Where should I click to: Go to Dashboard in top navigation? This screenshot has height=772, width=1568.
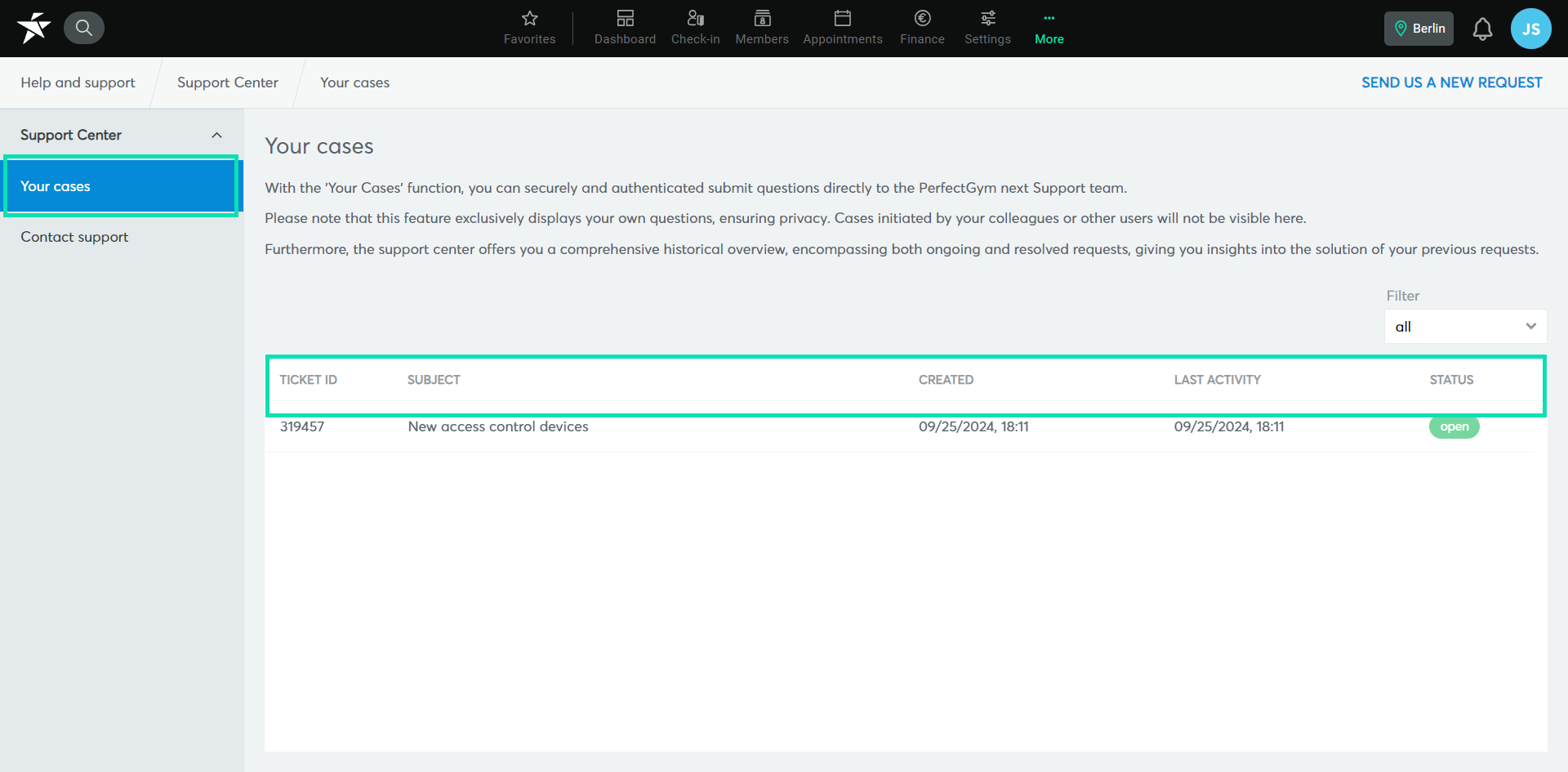click(x=625, y=28)
